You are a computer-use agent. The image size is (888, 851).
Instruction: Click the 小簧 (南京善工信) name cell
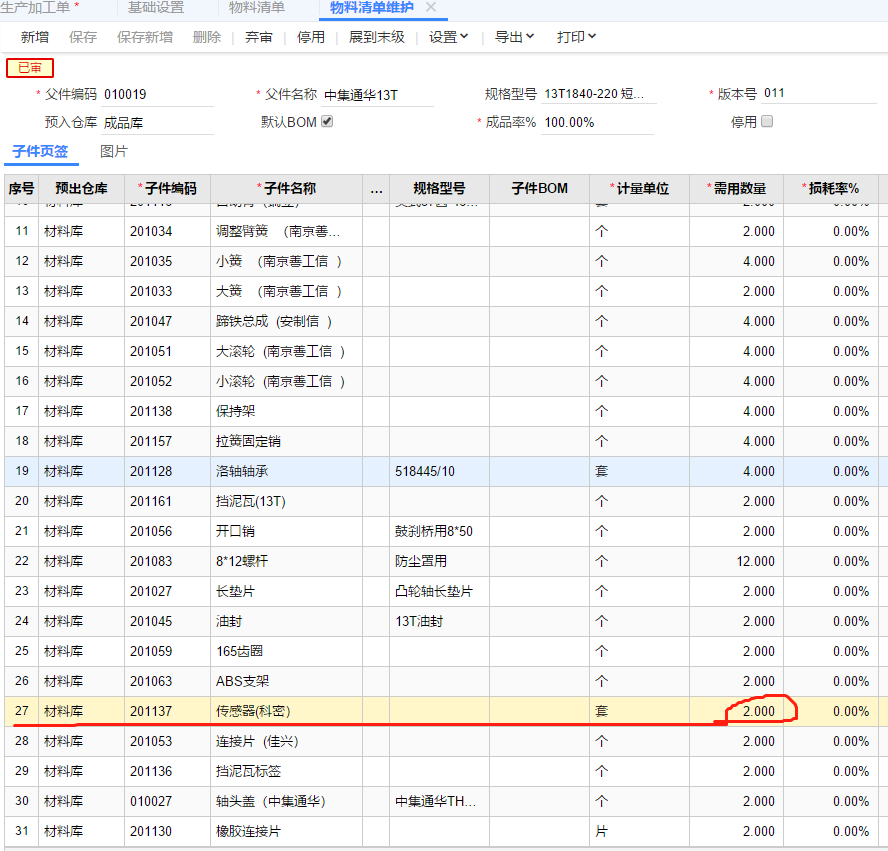coord(287,262)
